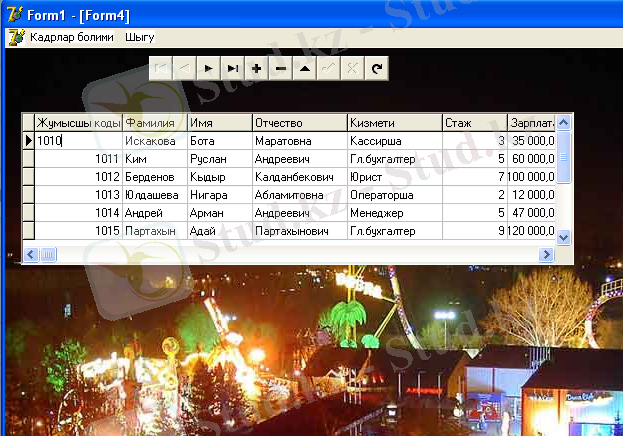The image size is (623, 436).
Task: Delete current record with minus button
Action: pos(281,68)
